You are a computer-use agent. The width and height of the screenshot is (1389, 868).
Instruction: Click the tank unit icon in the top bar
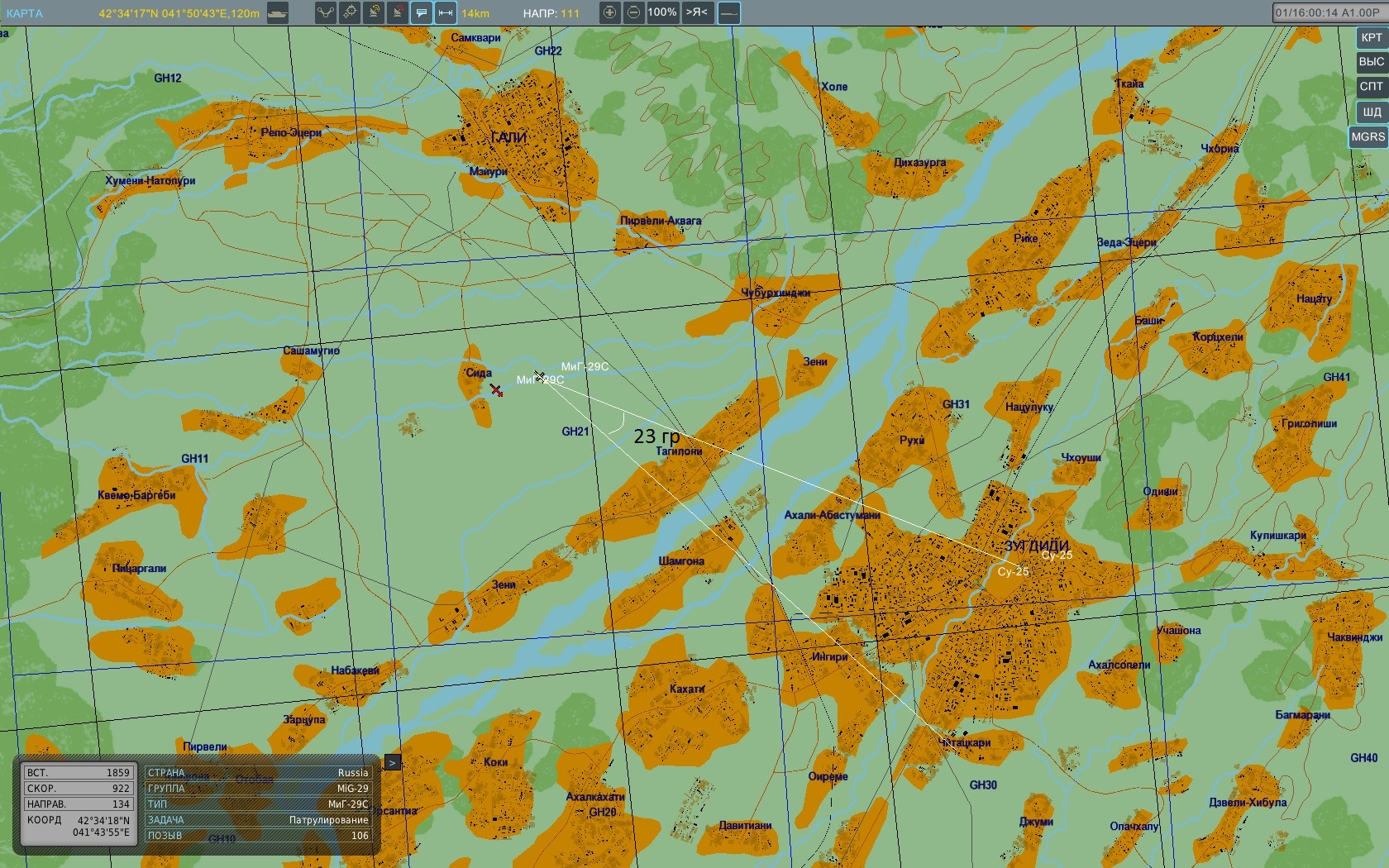(278, 13)
